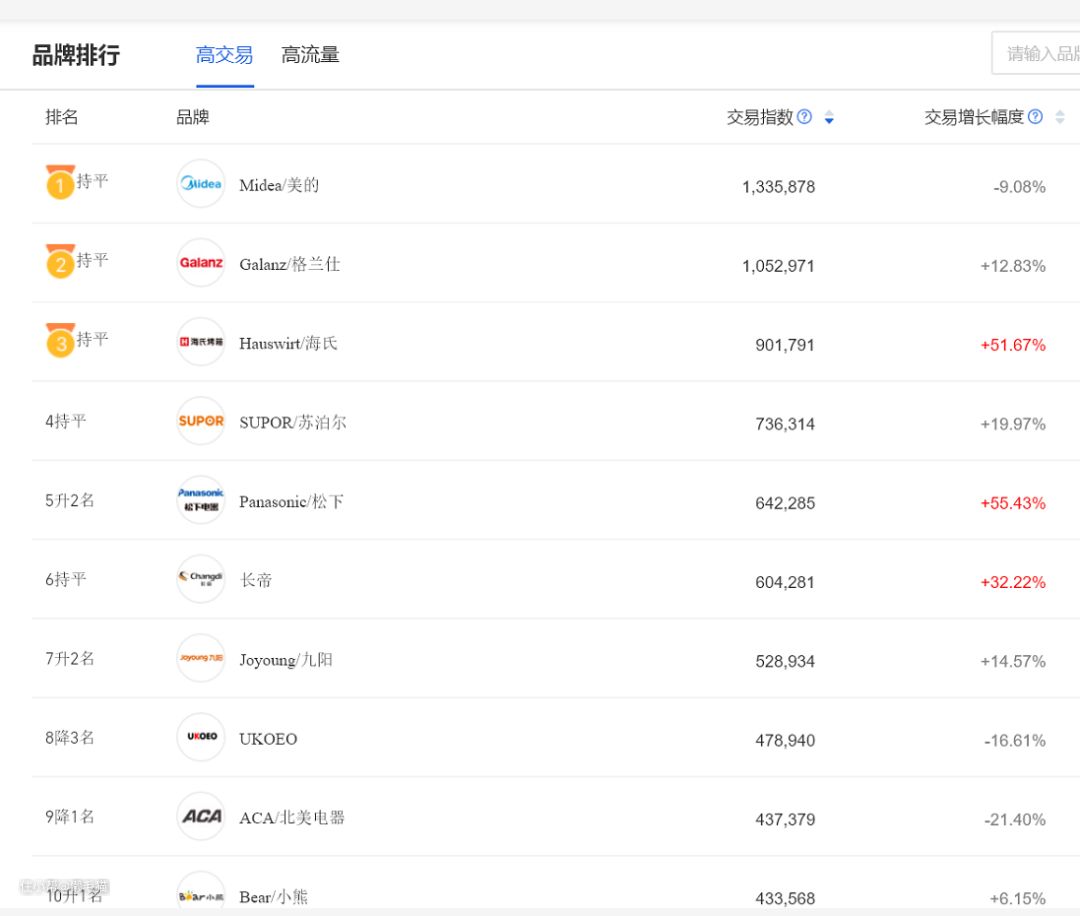
Task: Open the Galanz/格兰仕 brand link
Action: coord(289,264)
